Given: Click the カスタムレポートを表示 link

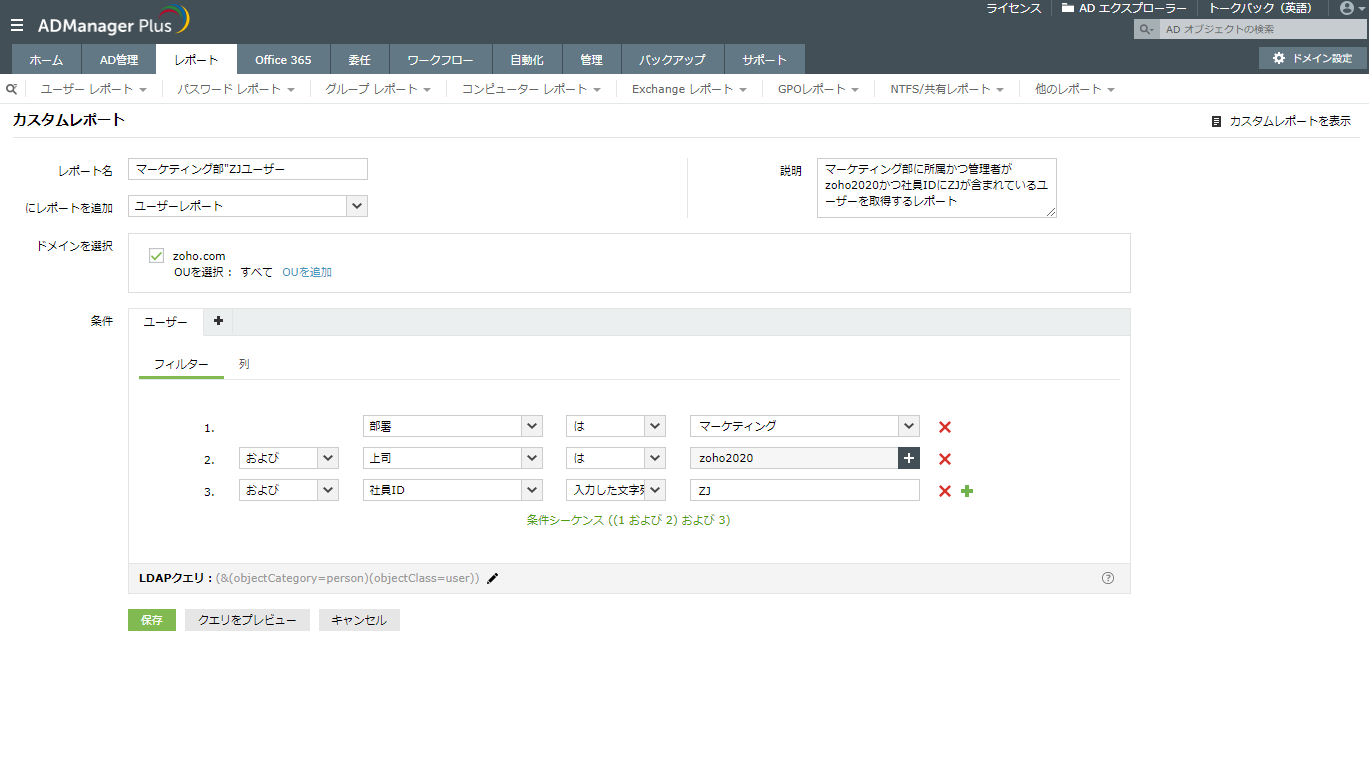Looking at the screenshot, I should point(1281,121).
